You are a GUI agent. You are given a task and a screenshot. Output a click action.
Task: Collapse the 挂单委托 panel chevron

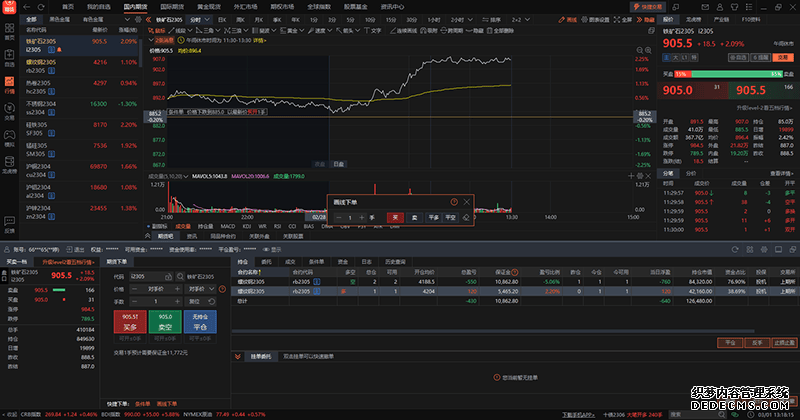click(236, 355)
